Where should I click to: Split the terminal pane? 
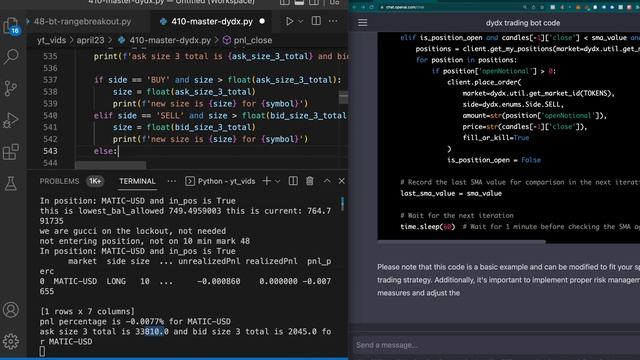coord(293,181)
